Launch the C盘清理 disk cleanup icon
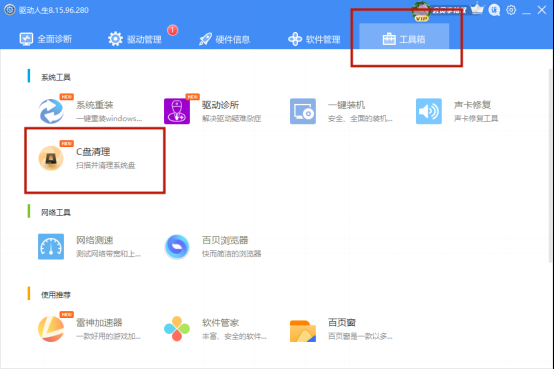 51,158
